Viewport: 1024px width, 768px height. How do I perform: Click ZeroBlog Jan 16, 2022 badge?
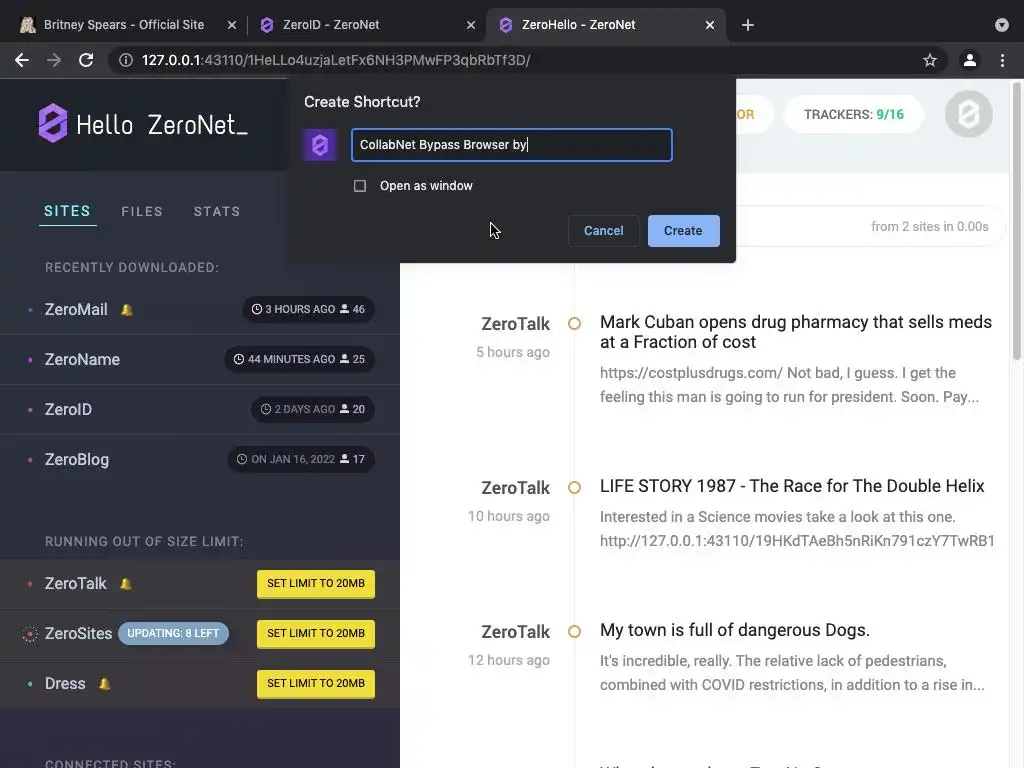[301, 459]
